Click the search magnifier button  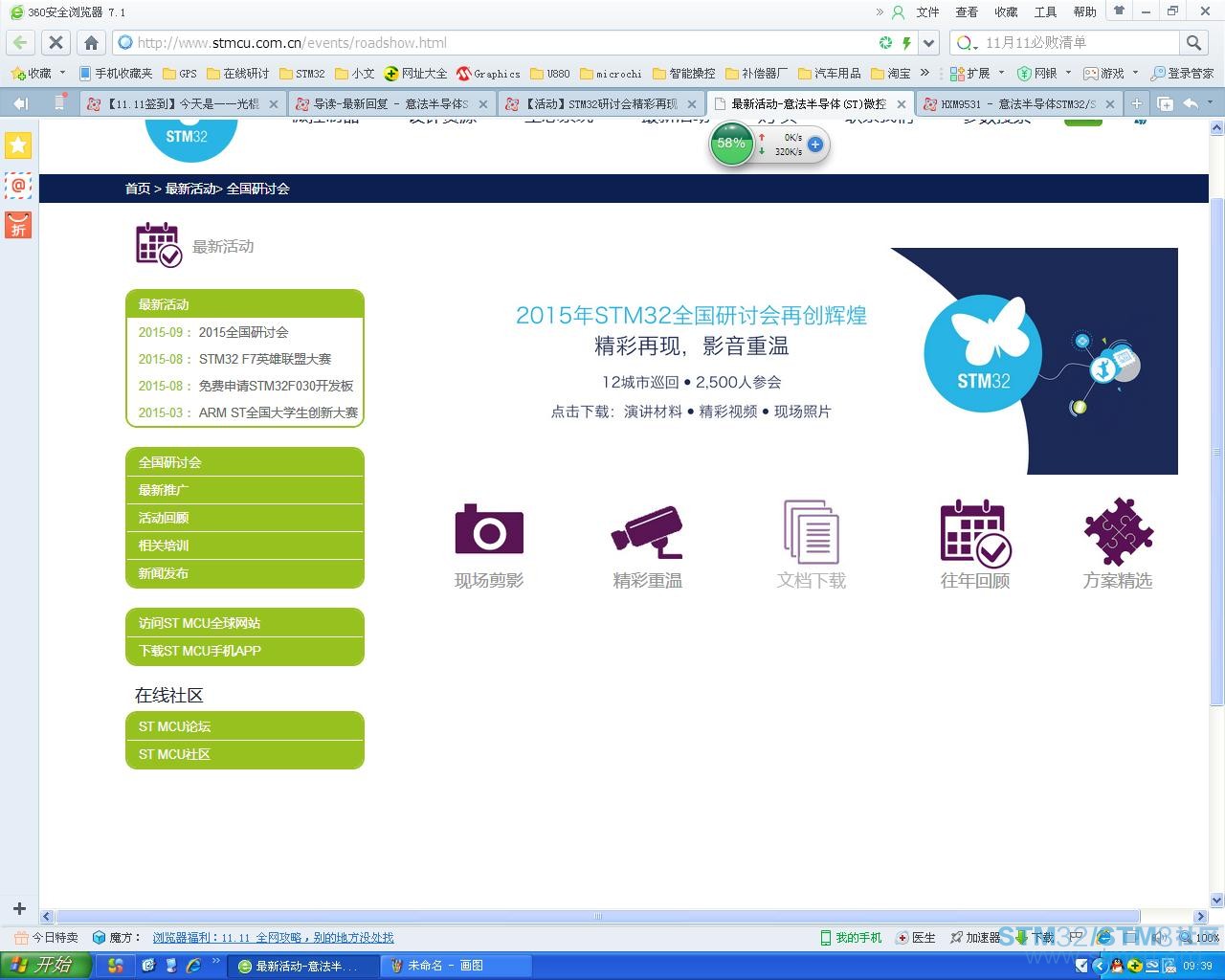pyautogui.click(x=1193, y=42)
